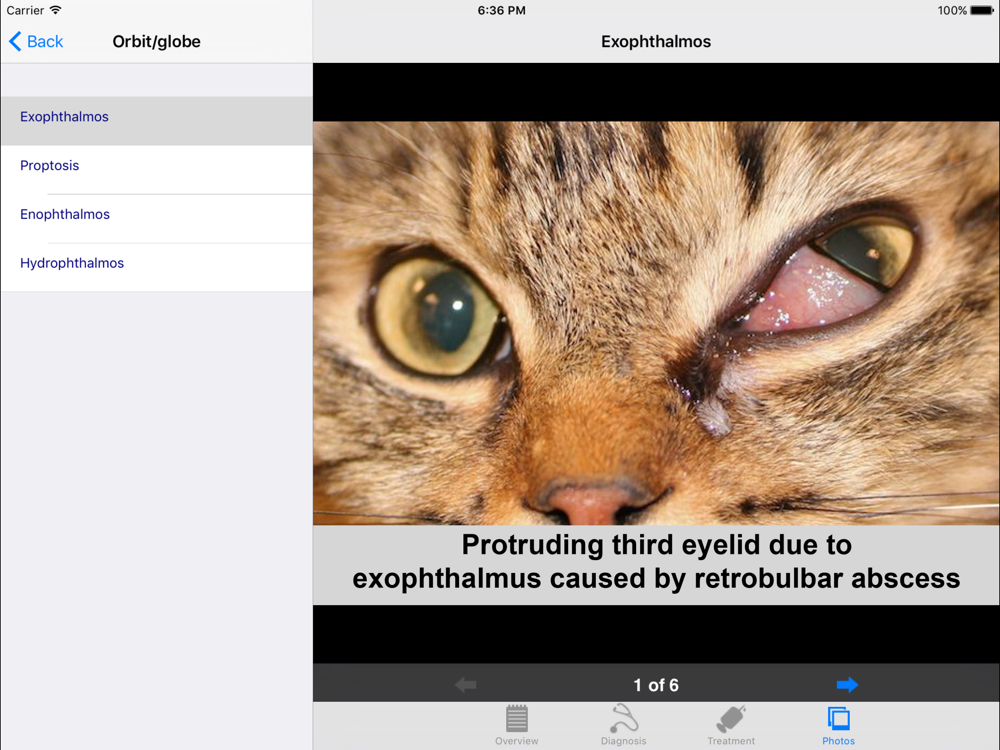
Task: Select Exophthalmos in the list
Action: 156,121
